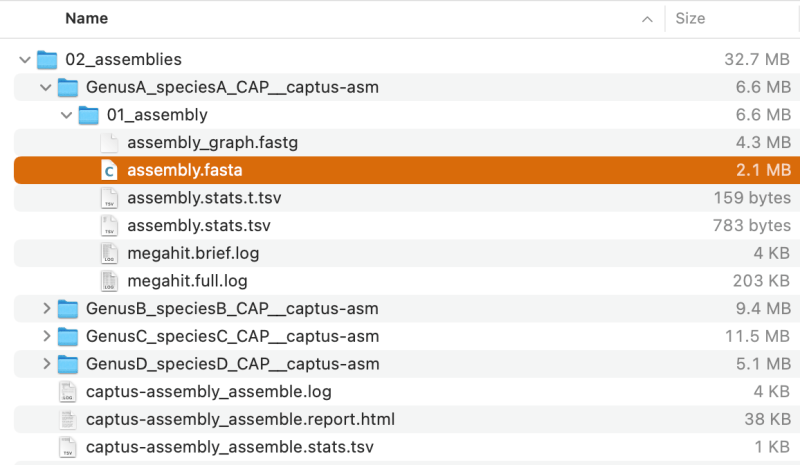800x465 pixels.
Task: Select the 02_assemblies folder name
Action: click(x=123, y=60)
